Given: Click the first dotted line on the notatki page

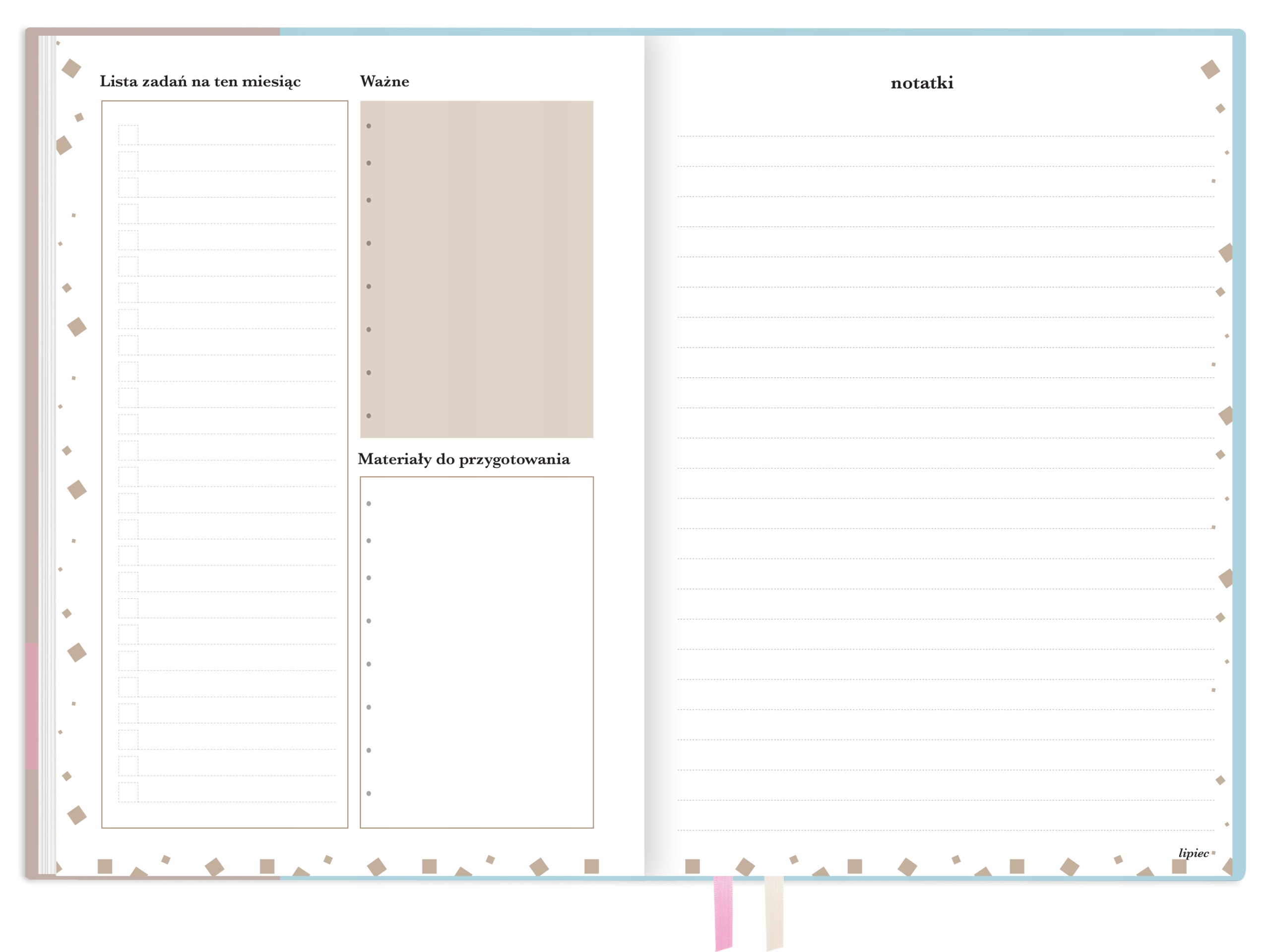Looking at the screenshot, I should pos(945,136).
